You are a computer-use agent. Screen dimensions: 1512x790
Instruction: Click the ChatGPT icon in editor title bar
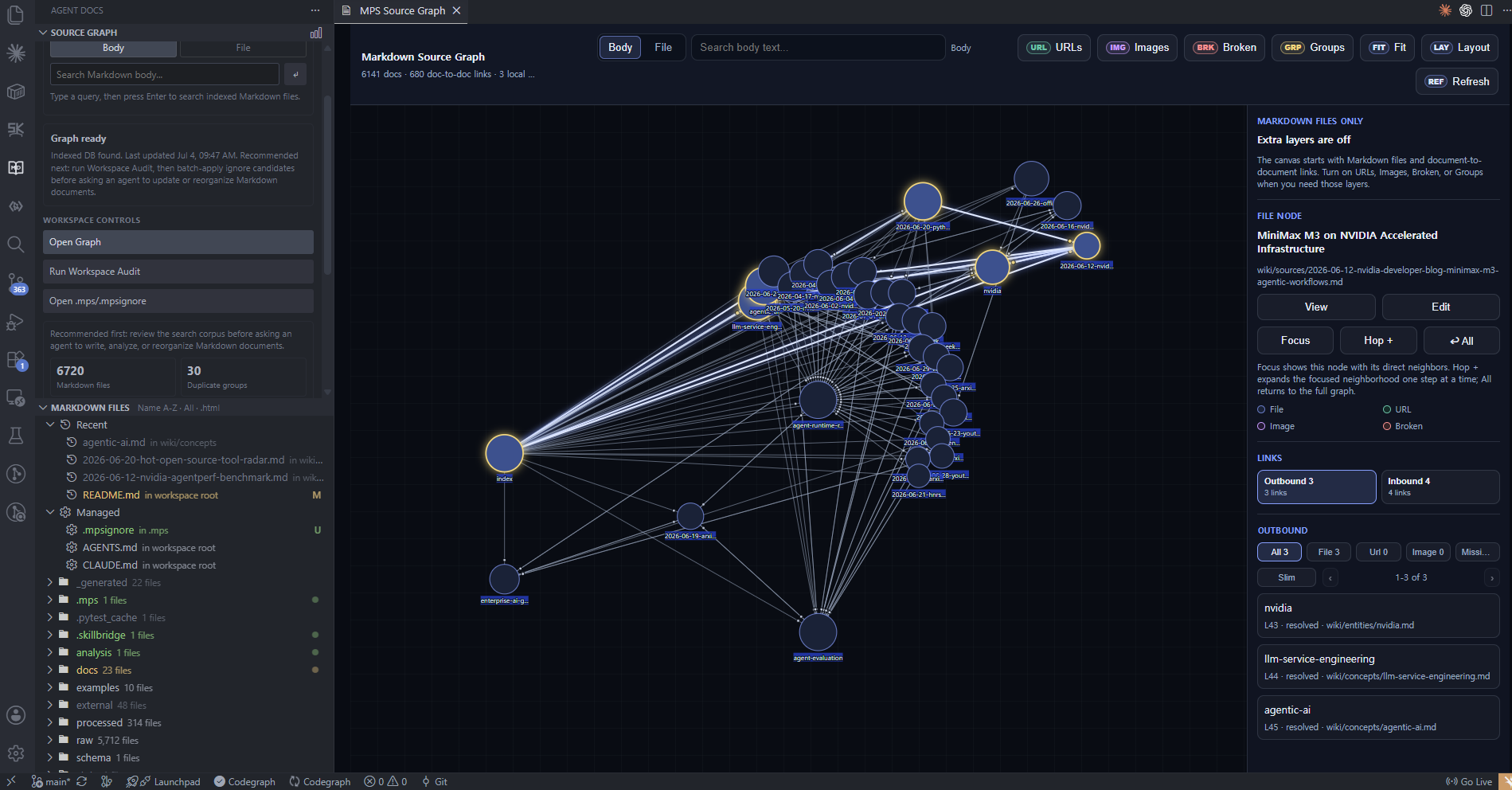[1466, 10]
